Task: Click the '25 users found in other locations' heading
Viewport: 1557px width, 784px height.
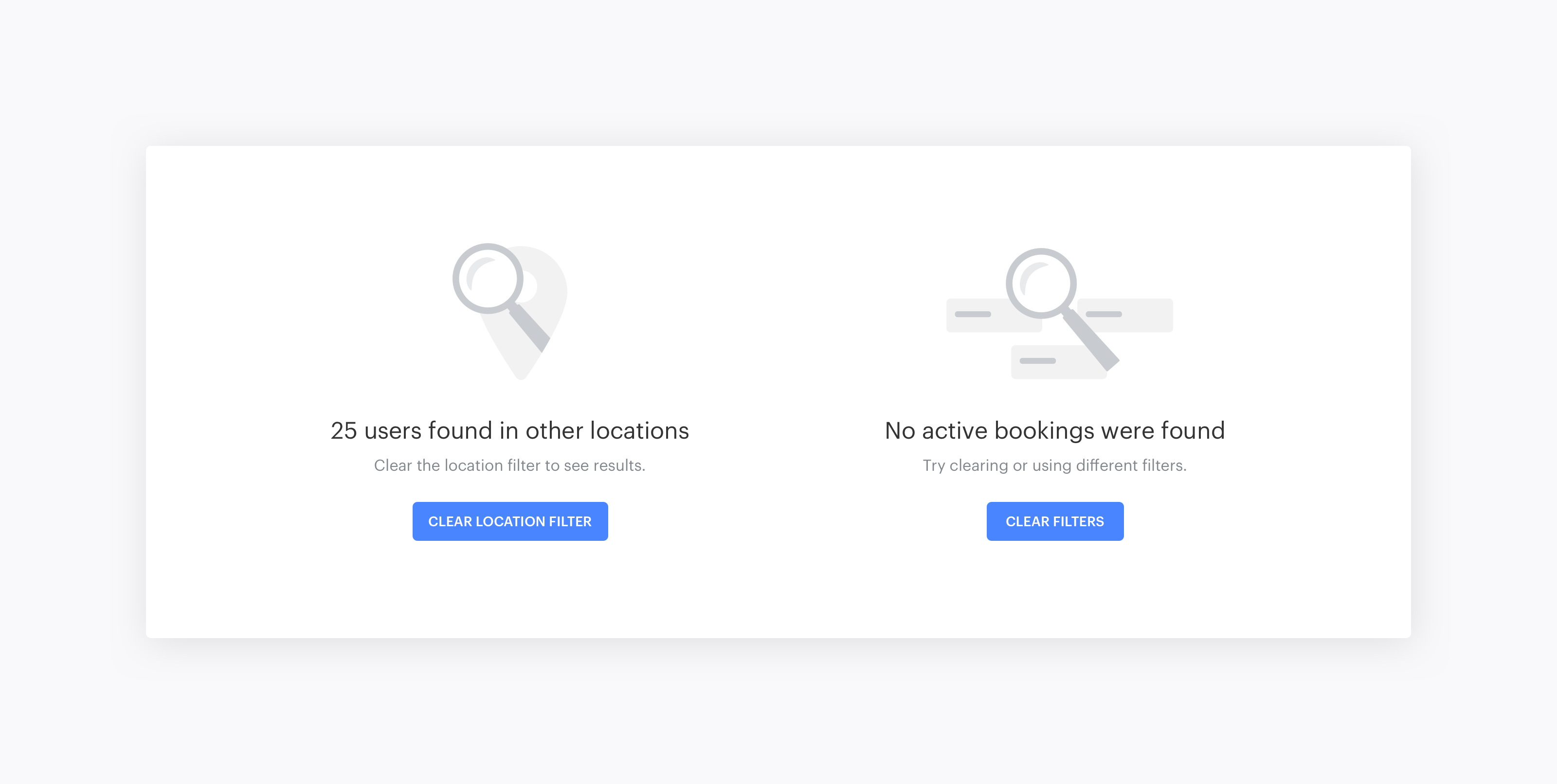Action: point(509,430)
